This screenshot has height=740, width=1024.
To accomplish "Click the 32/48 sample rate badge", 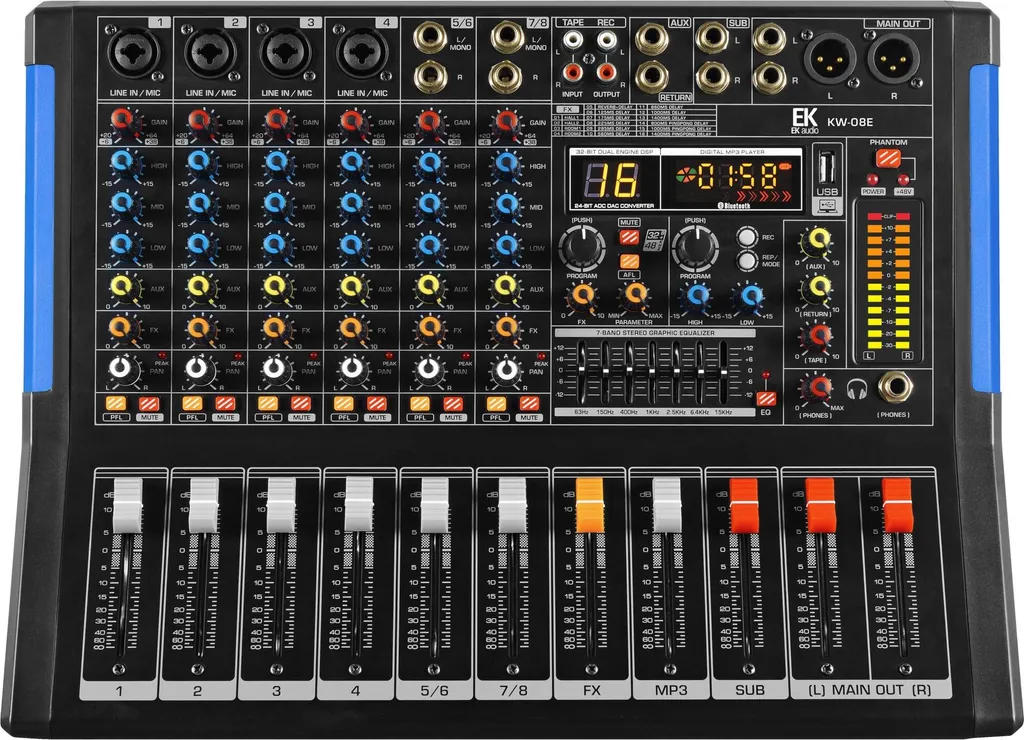I will click(655, 240).
